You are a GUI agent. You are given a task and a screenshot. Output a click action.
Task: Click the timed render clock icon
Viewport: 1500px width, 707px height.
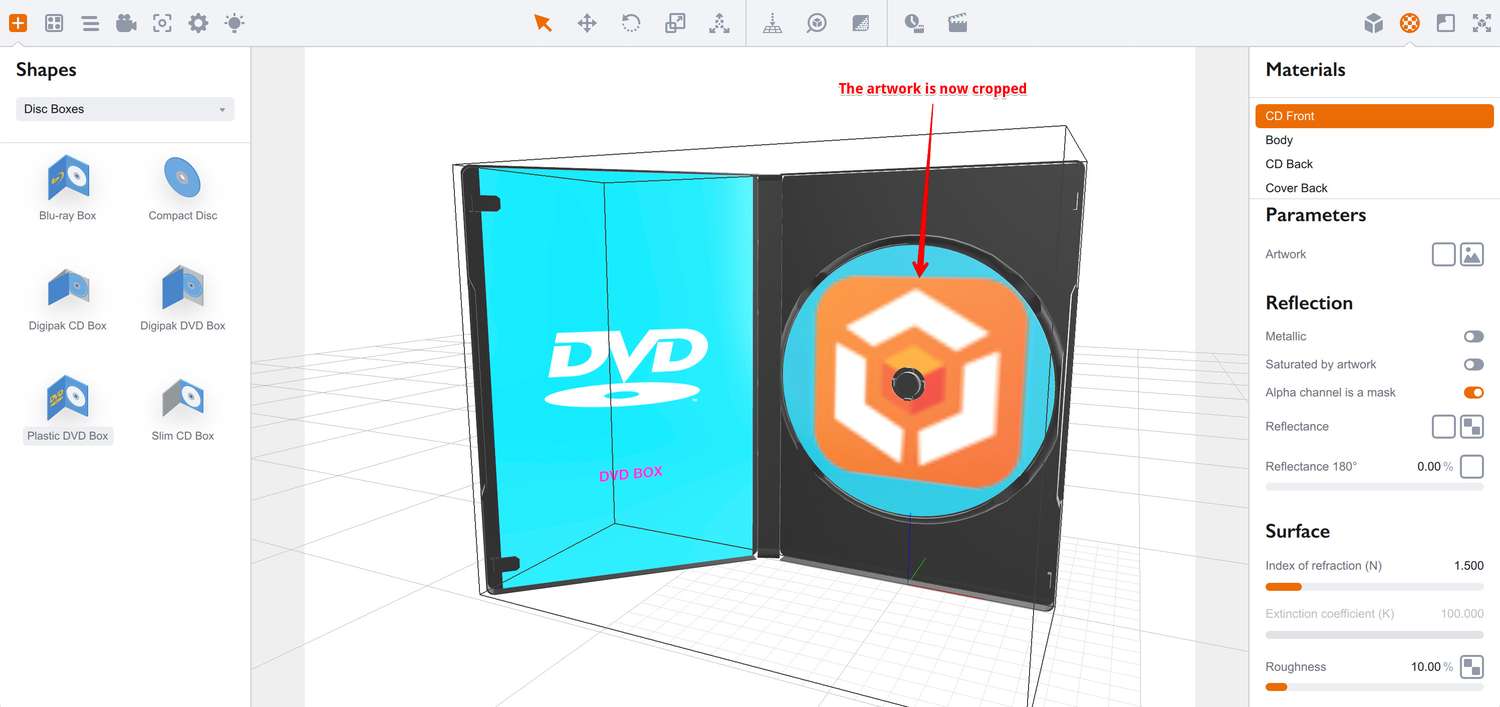(913, 22)
